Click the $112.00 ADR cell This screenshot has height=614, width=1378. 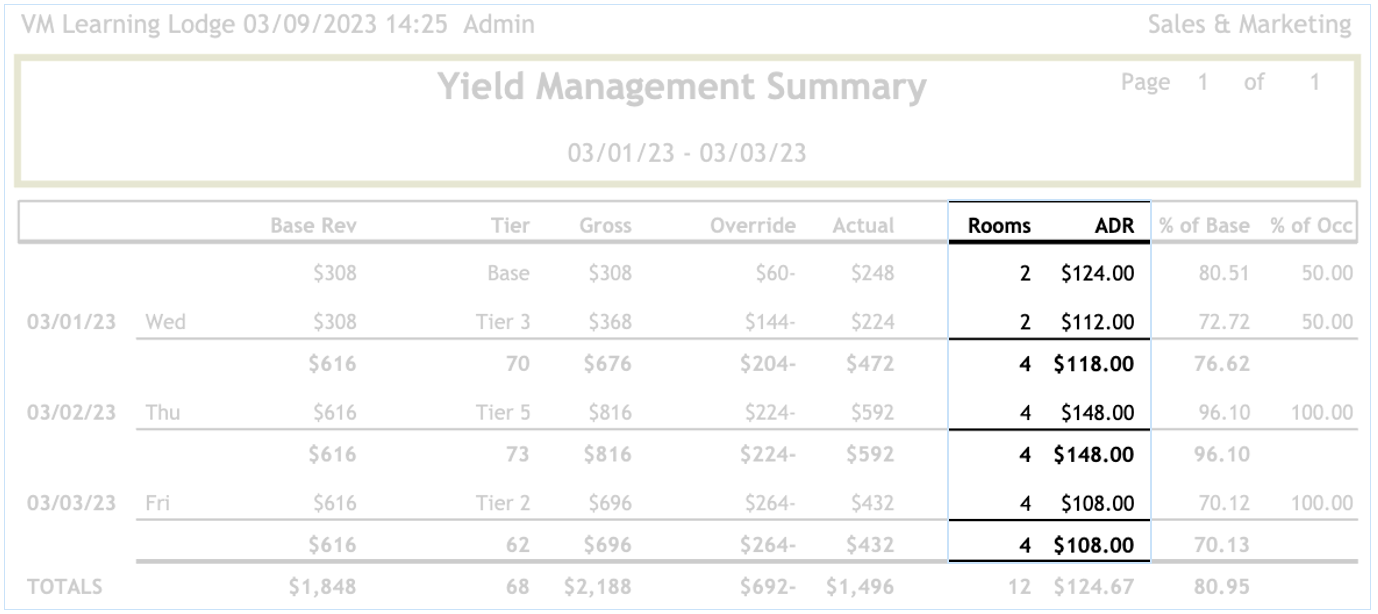pyautogui.click(x=1097, y=322)
